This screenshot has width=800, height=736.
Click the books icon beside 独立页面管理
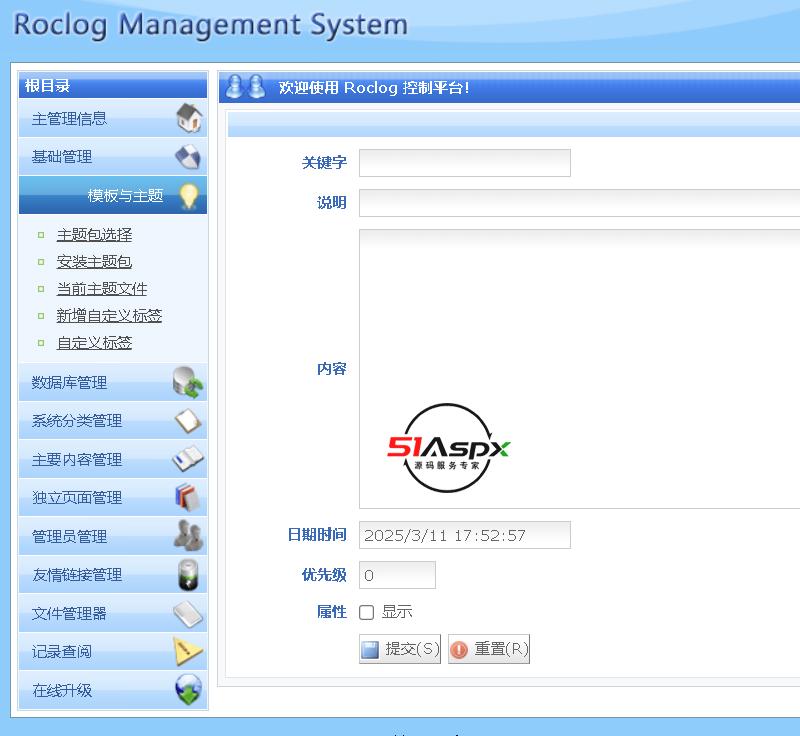click(187, 497)
